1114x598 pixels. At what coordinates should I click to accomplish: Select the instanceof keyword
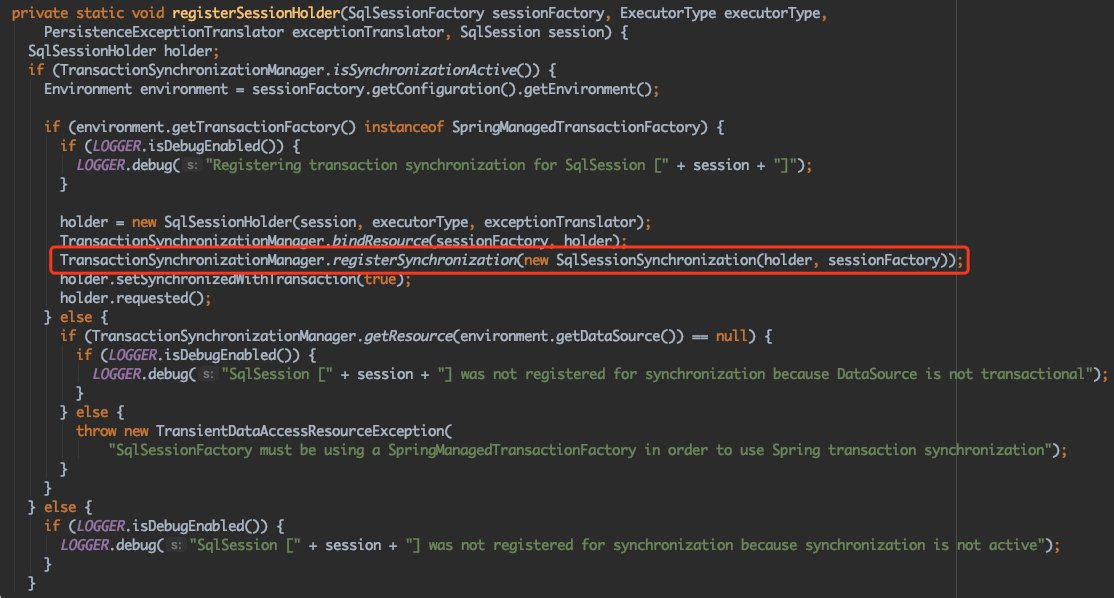pos(404,127)
